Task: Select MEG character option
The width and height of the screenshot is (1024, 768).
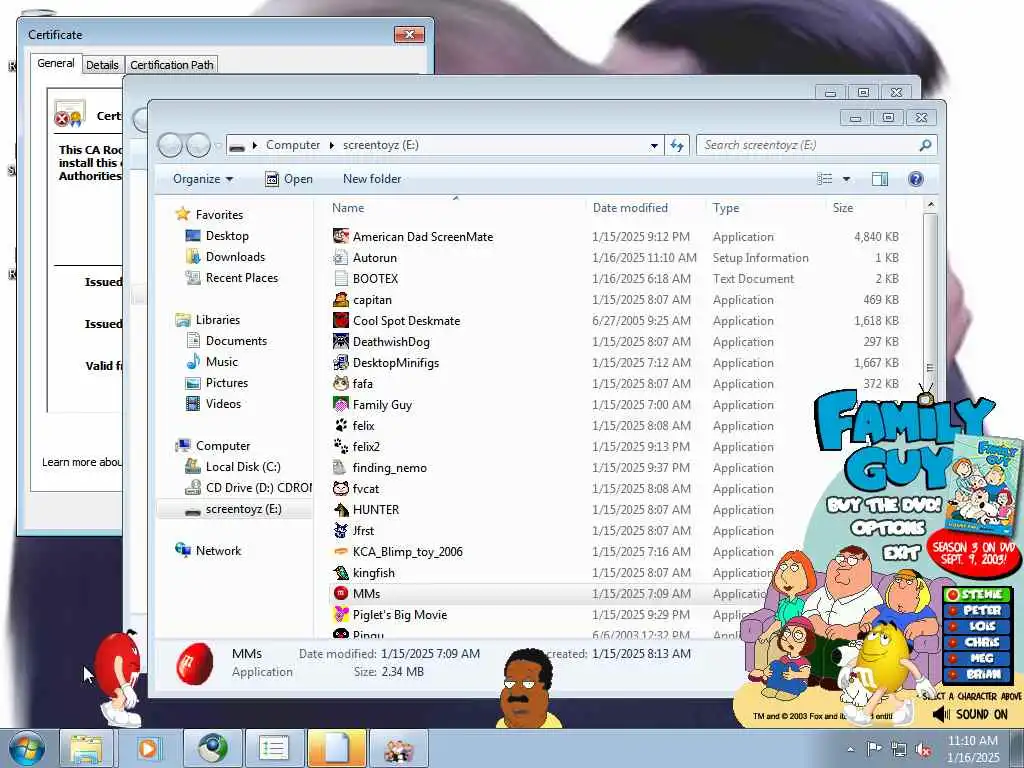Action: tap(977, 658)
